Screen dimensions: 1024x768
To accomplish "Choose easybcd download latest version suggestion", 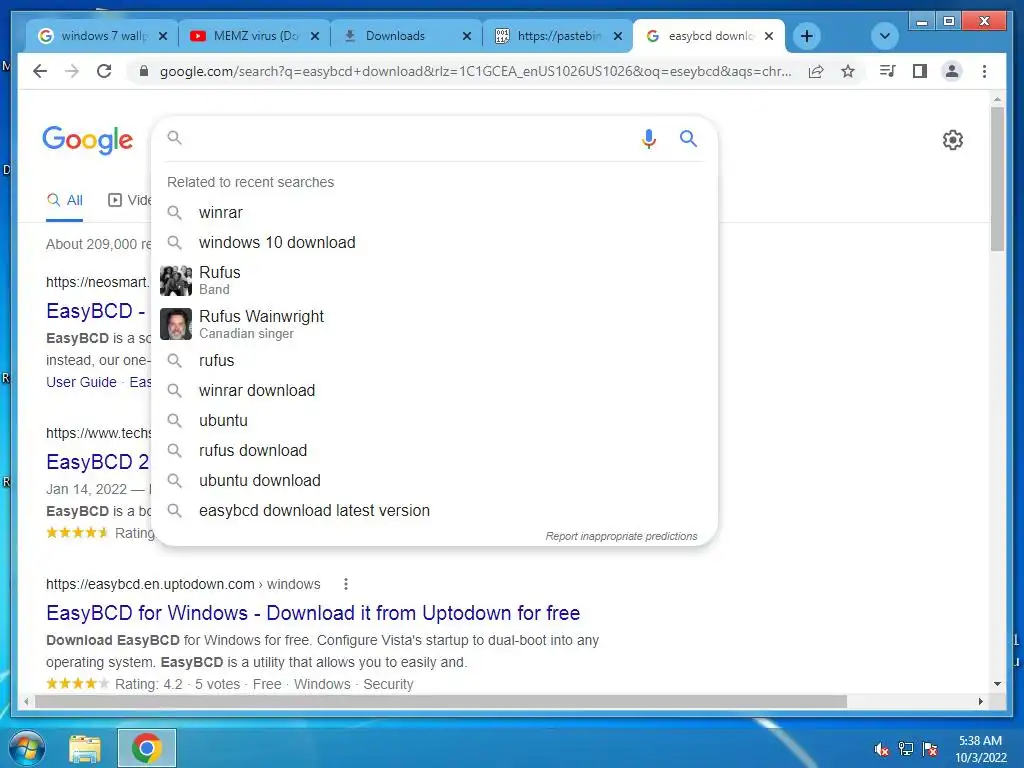I will click(434, 511).
